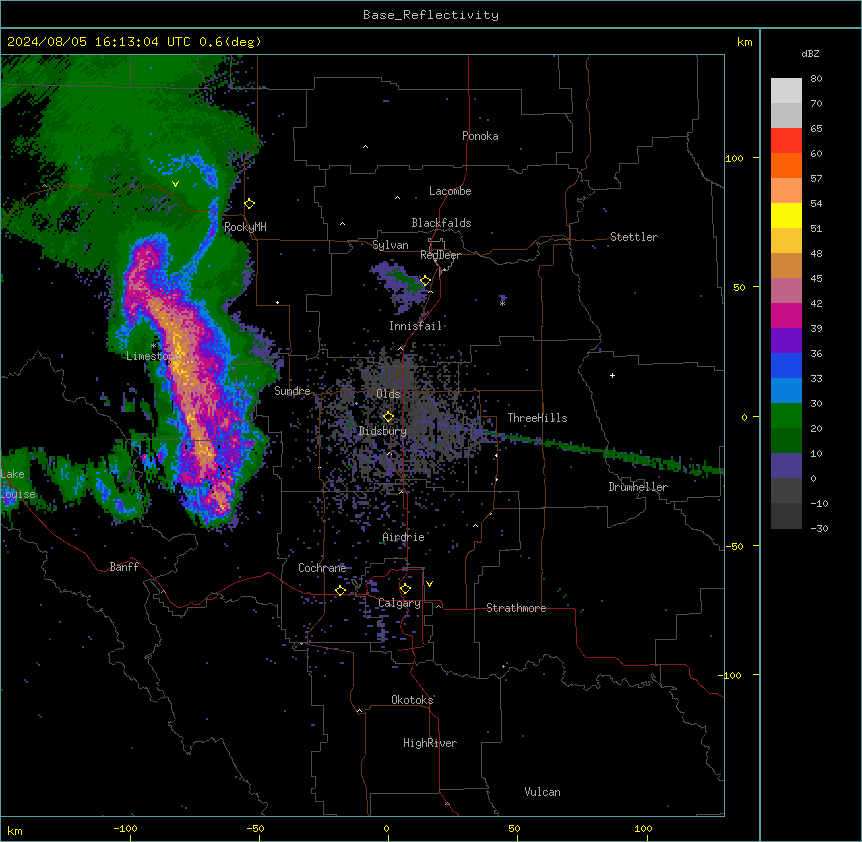Click the Lacombe city label
Viewport: 862px width, 842px height.
click(450, 191)
